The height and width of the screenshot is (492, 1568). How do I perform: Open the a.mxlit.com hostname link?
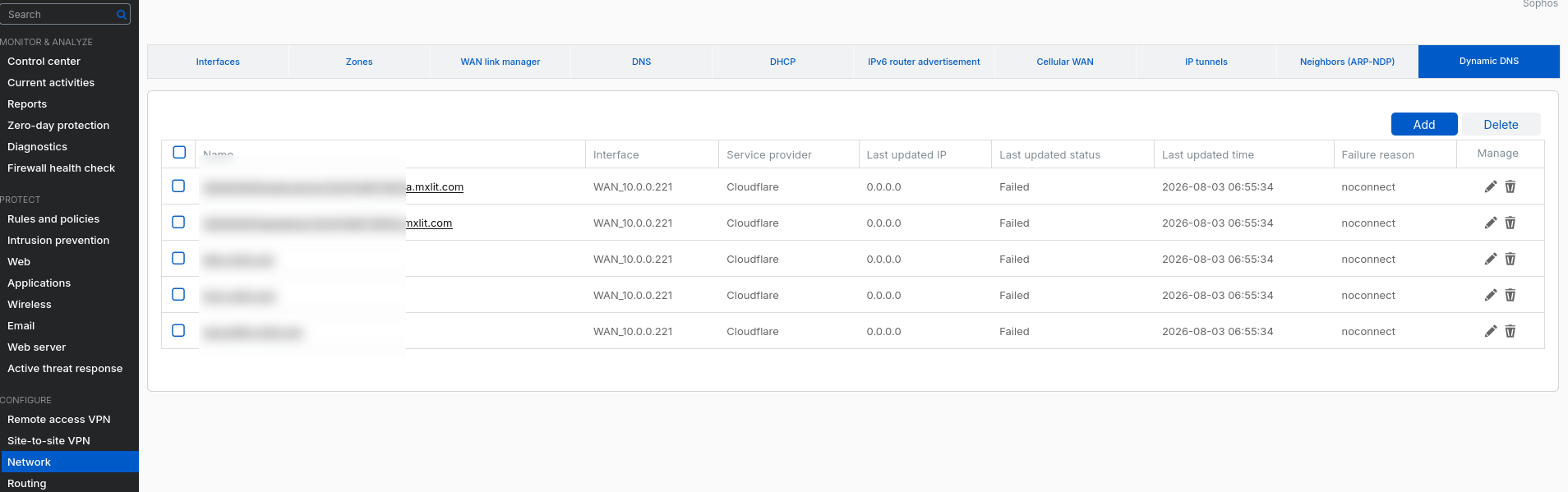click(x=435, y=186)
